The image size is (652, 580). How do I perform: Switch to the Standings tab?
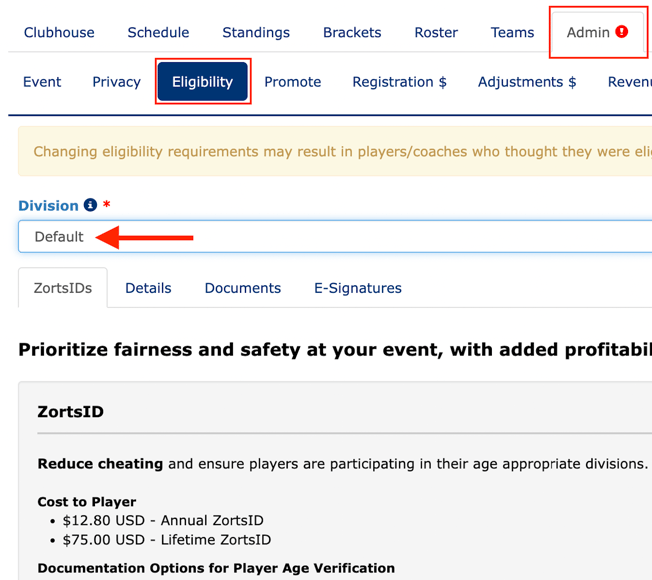coord(256,32)
